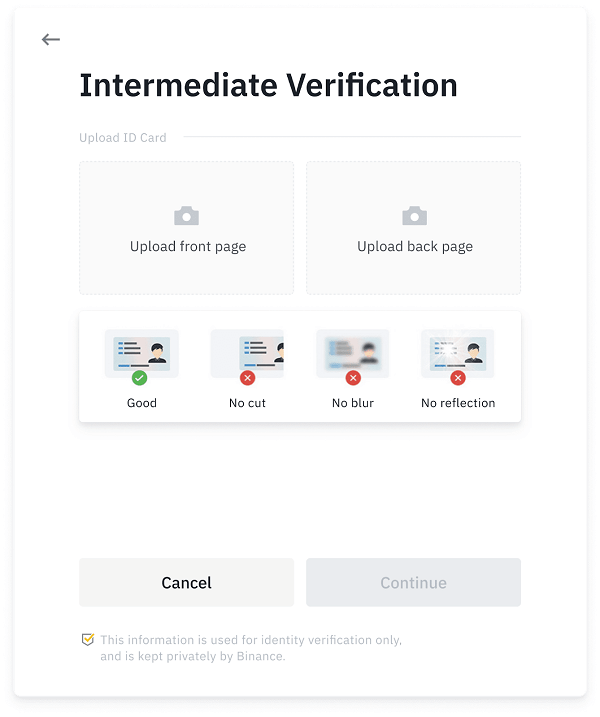Click the green checkmark under the Good example
The image size is (600, 717).
pyautogui.click(x=139, y=378)
